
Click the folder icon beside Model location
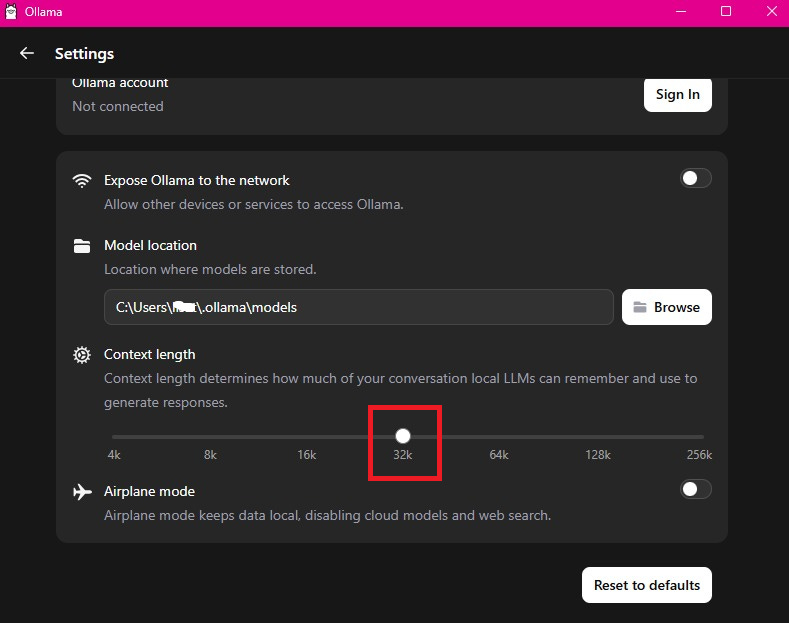[82, 246]
